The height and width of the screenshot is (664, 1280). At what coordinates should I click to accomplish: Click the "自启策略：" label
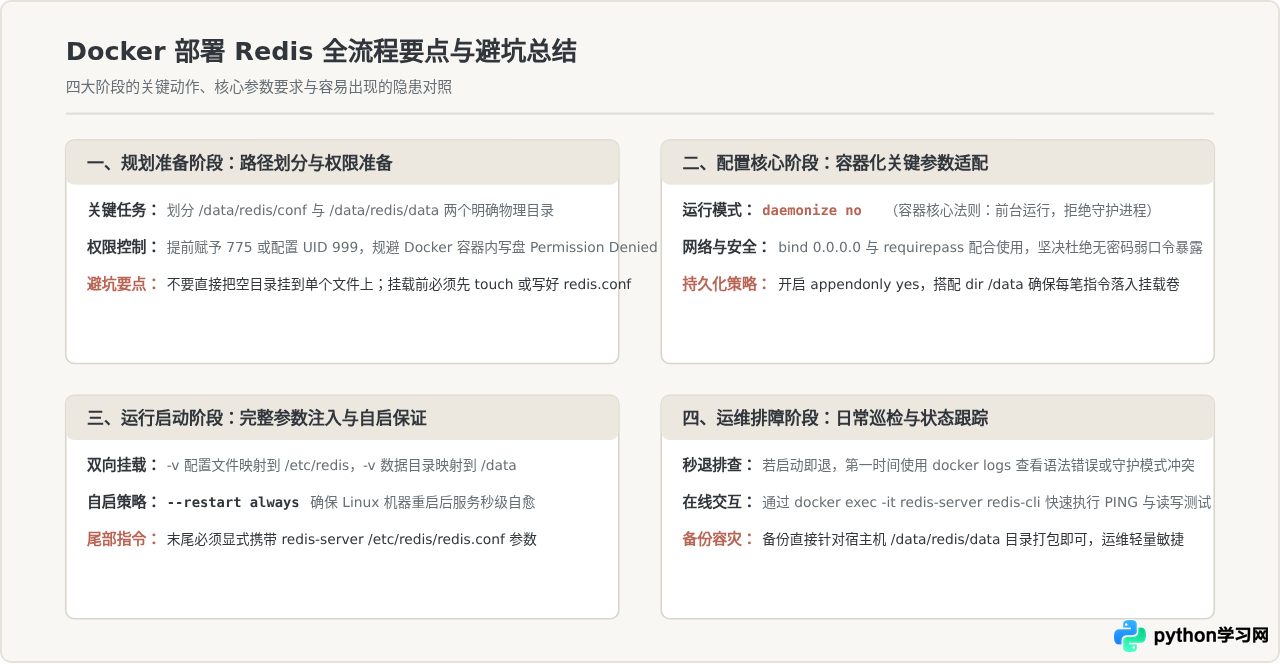(123, 502)
